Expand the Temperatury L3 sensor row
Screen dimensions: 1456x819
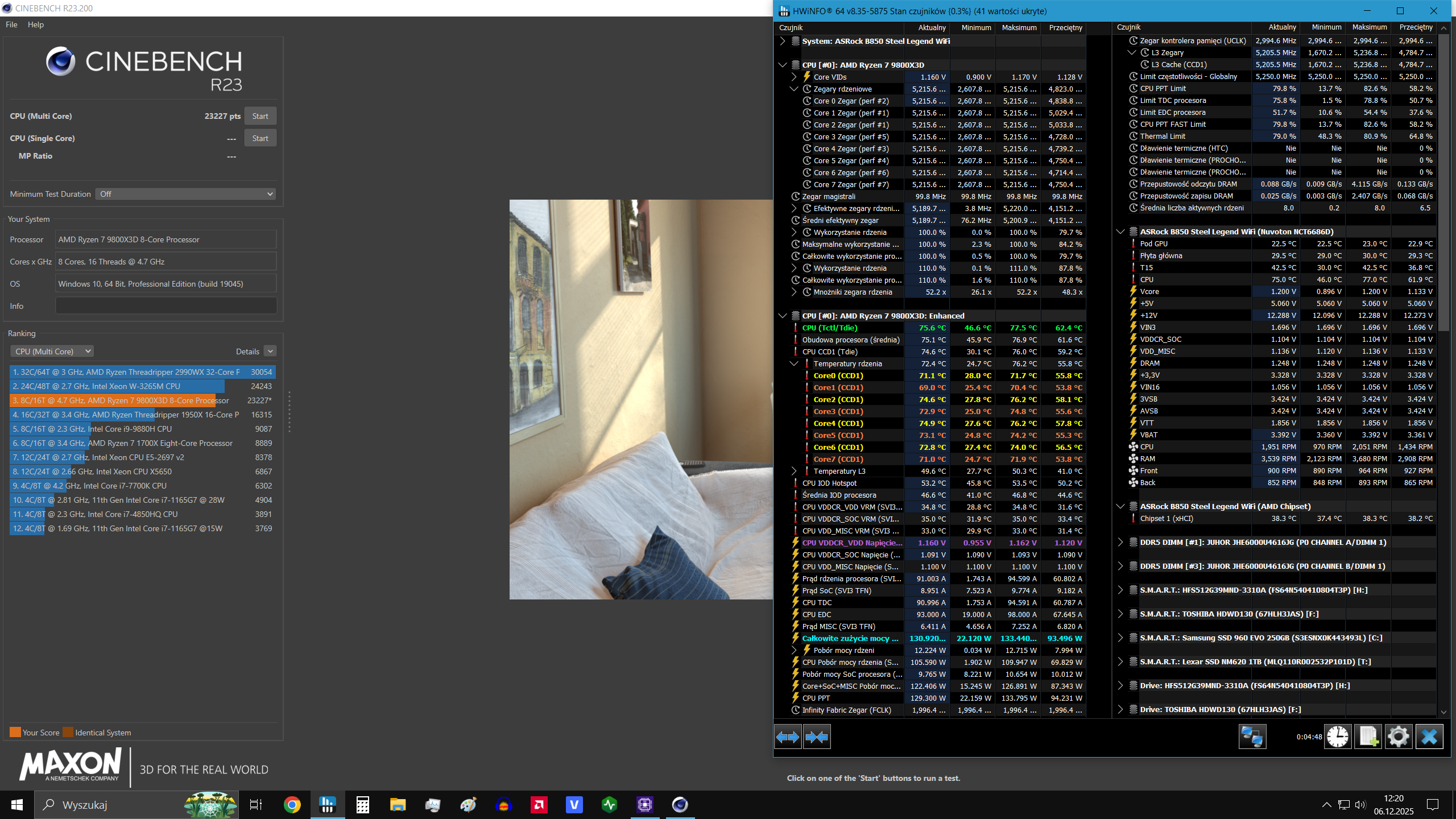(794, 471)
